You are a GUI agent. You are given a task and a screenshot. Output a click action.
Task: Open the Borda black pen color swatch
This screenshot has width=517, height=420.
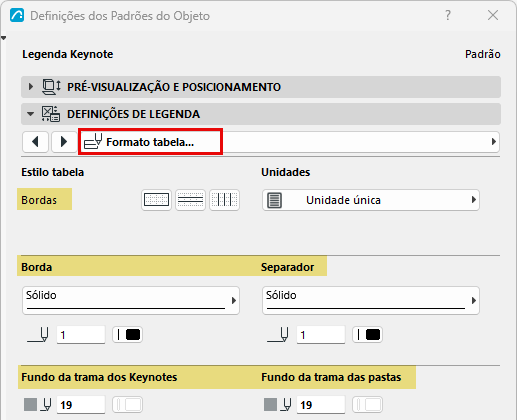[128, 335]
